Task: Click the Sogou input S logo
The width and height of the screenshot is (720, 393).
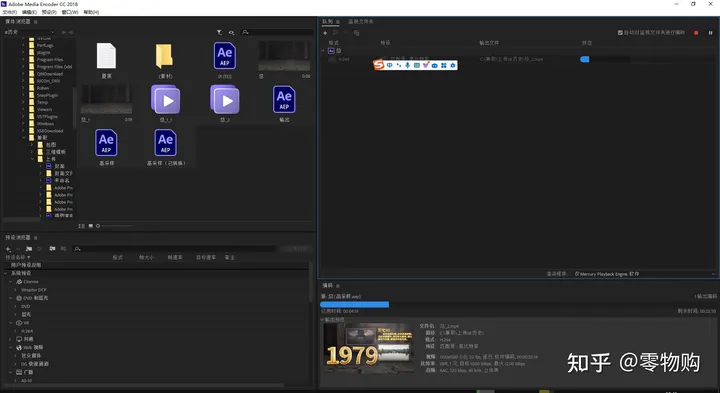Action: click(x=378, y=65)
